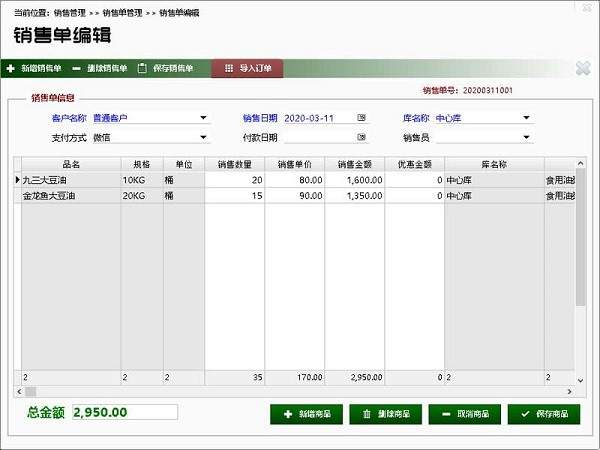600x450 pixels.
Task: Click the 总金额 total amount field
Action: coord(124,412)
